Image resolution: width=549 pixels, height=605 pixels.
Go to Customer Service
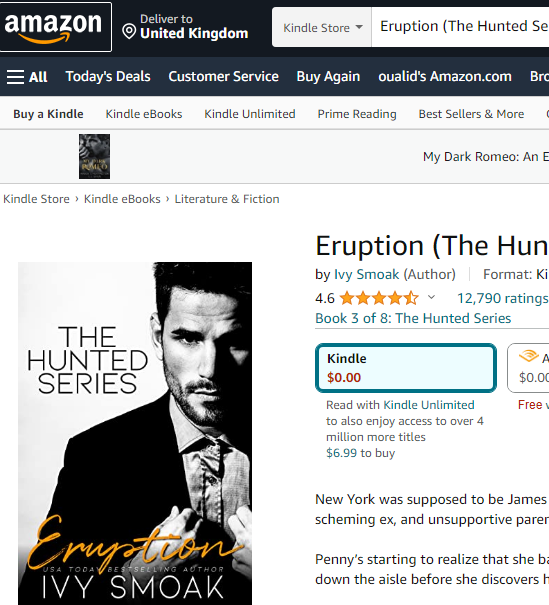pyautogui.click(x=223, y=76)
